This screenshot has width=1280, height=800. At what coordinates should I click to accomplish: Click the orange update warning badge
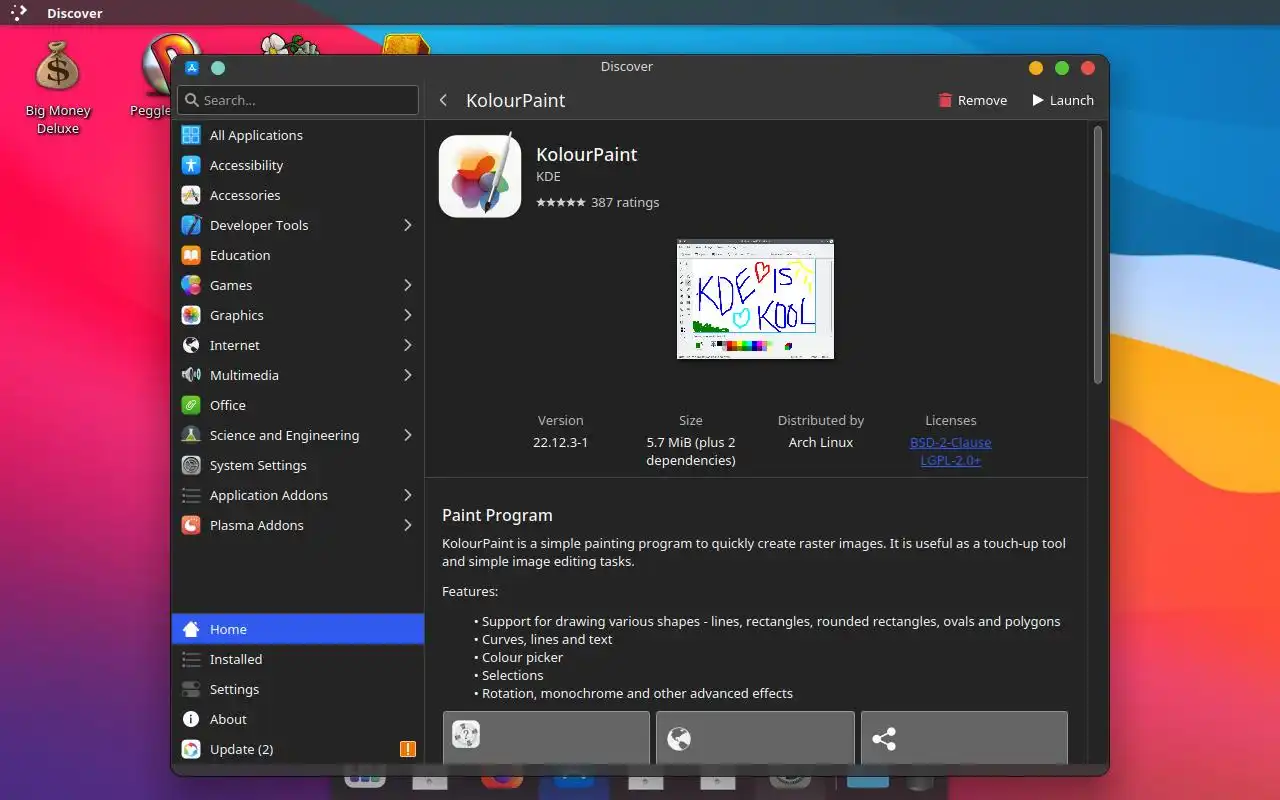tap(408, 749)
